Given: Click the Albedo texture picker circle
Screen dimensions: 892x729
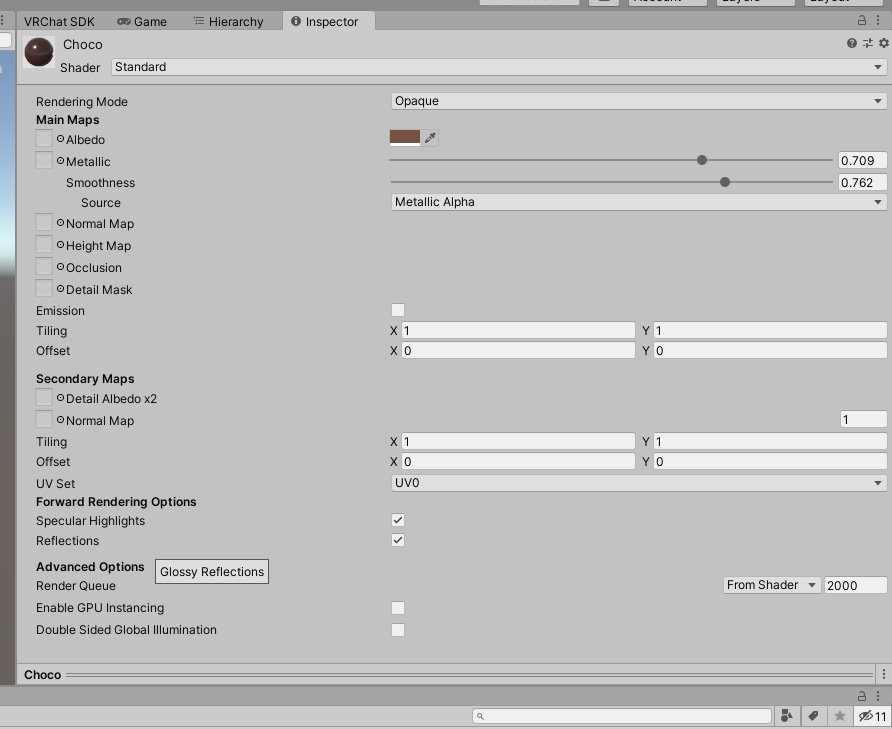Looking at the screenshot, I should tap(60, 139).
